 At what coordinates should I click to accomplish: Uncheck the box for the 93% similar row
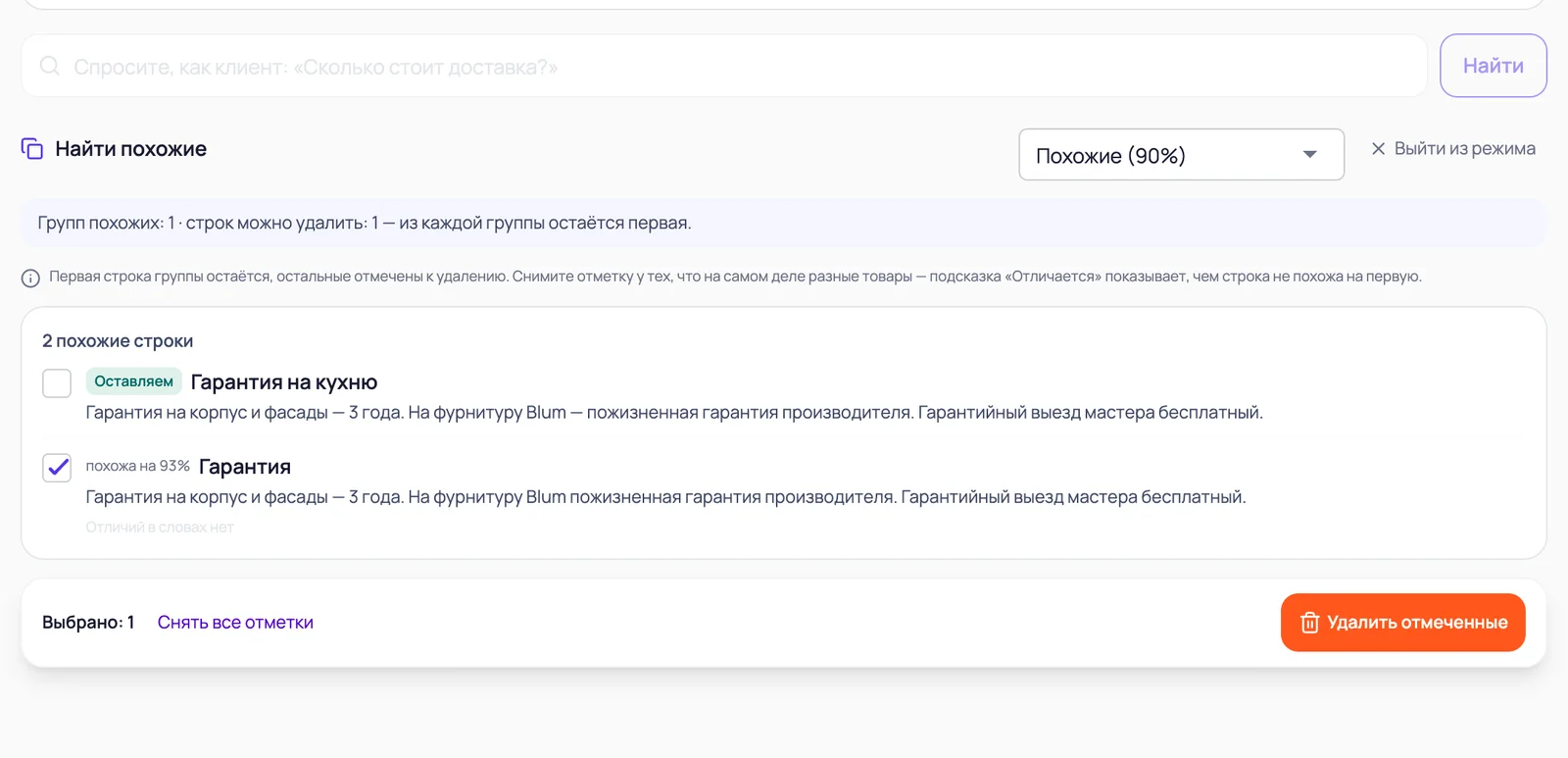(x=57, y=468)
